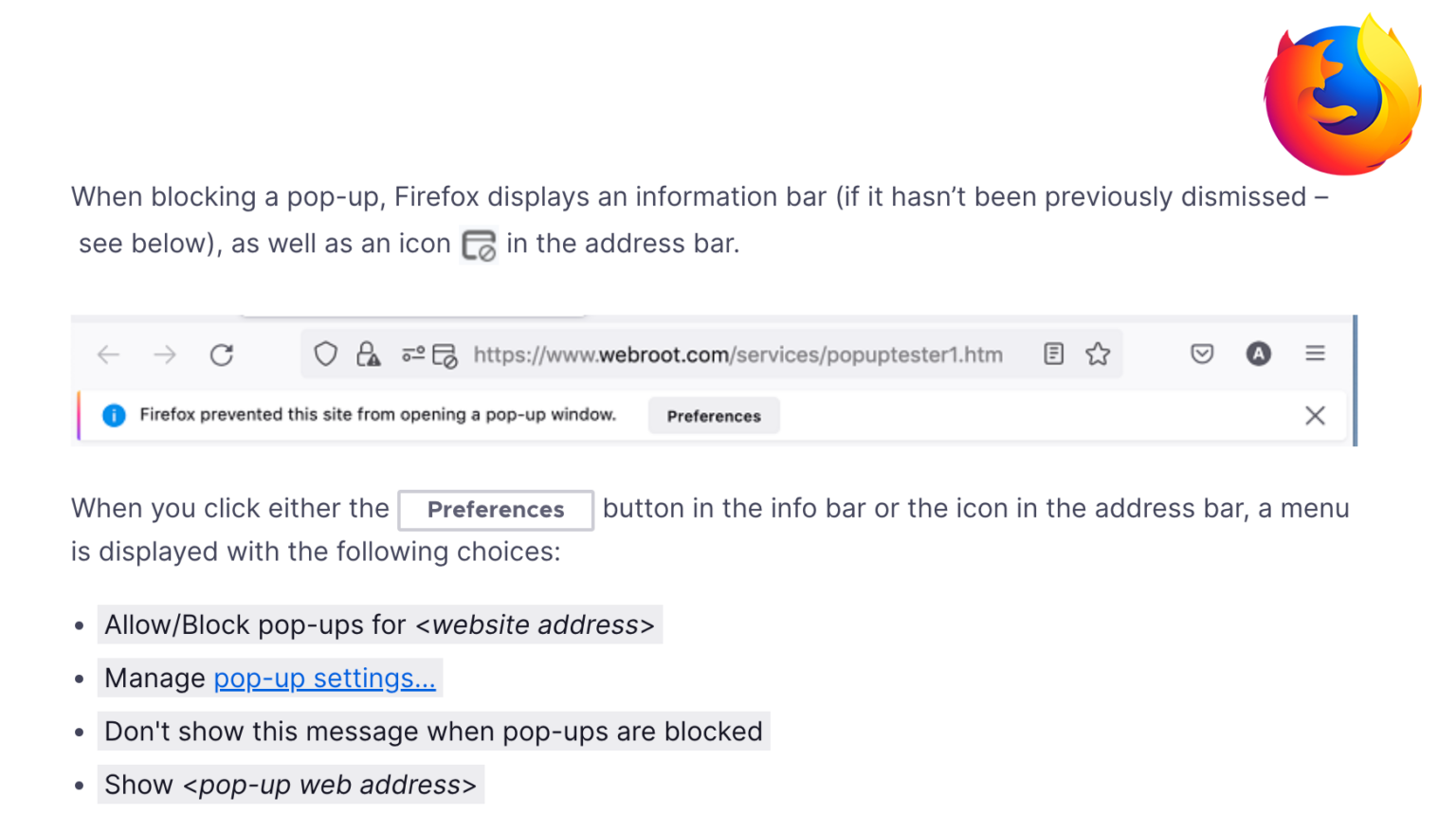1456x833 pixels.
Task: Click the webroot.com URL in address bar
Action: point(737,354)
